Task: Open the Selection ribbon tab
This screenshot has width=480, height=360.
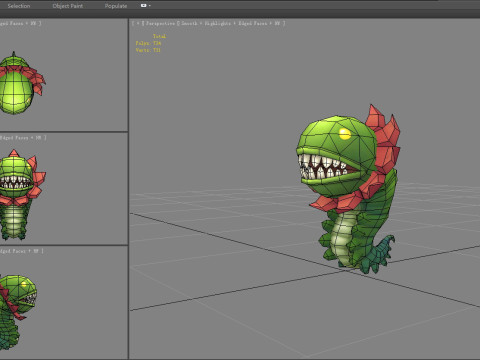Action: click(19, 6)
